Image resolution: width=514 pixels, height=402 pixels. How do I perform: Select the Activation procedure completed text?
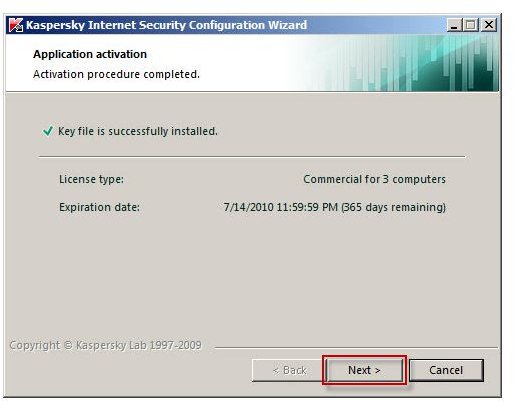[x=116, y=74]
